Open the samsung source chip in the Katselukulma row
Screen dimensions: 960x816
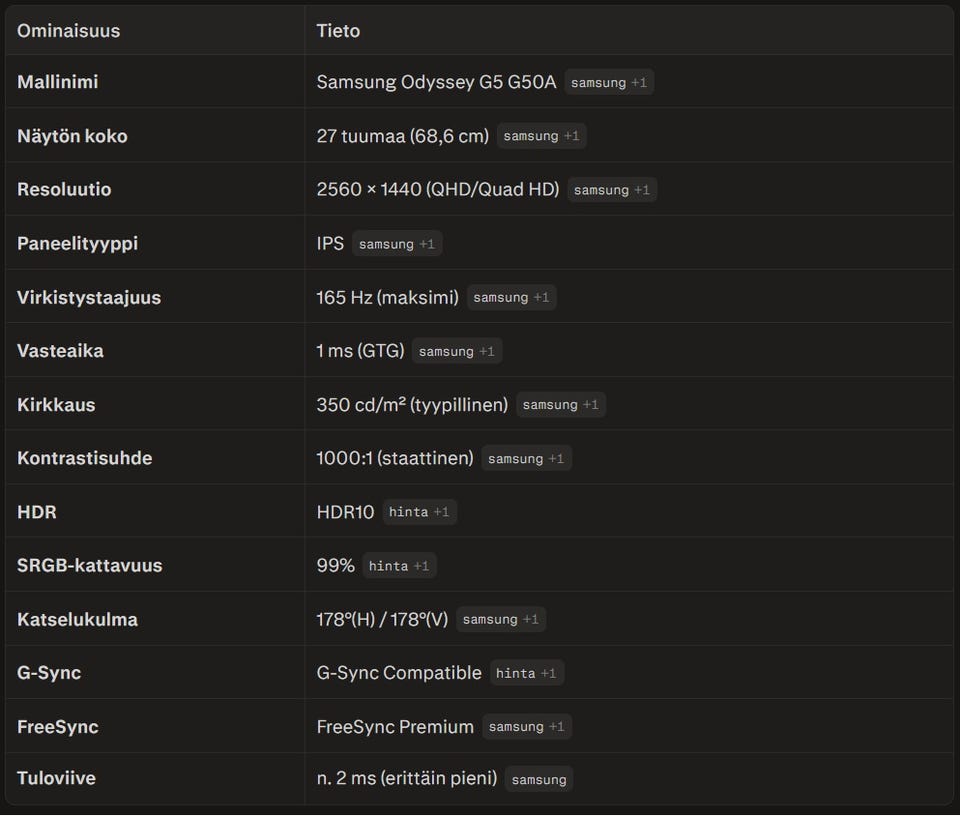pos(501,619)
